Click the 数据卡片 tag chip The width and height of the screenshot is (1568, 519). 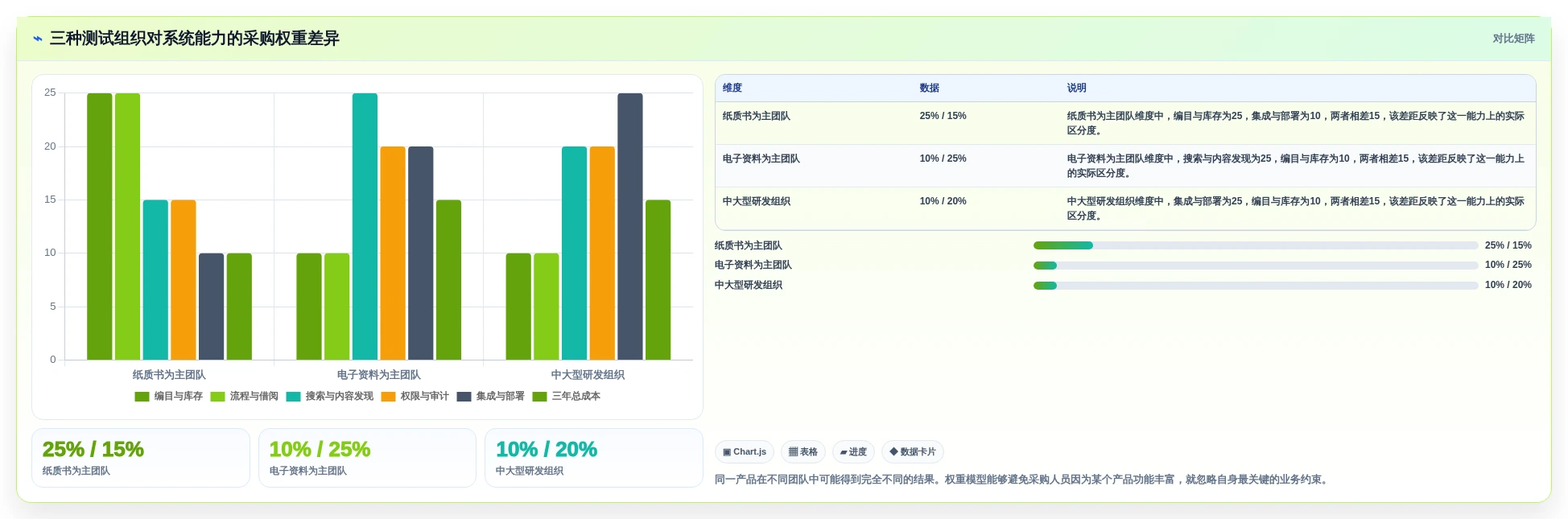coord(913,452)
